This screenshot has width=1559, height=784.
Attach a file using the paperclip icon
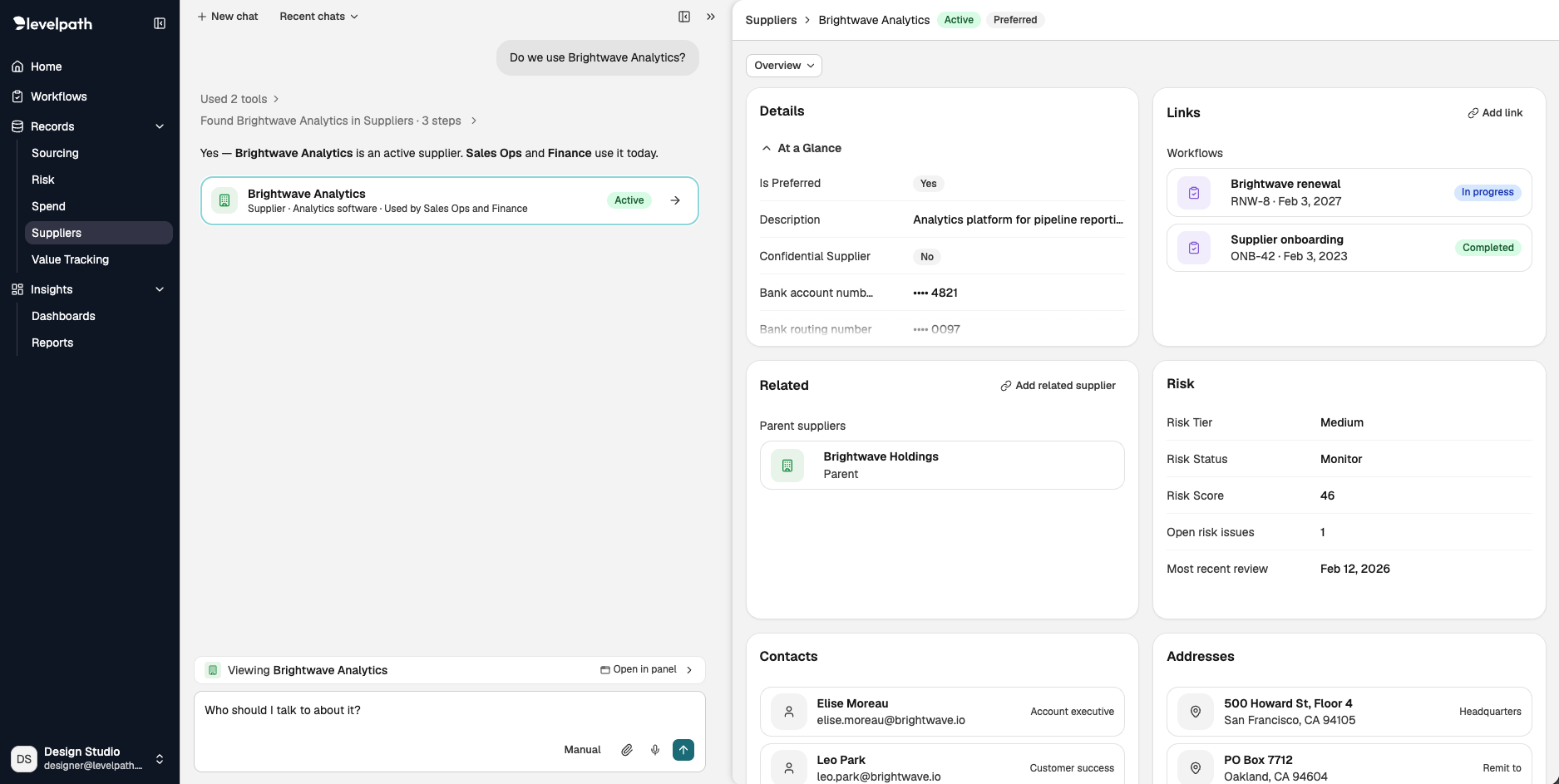point(627,750)
